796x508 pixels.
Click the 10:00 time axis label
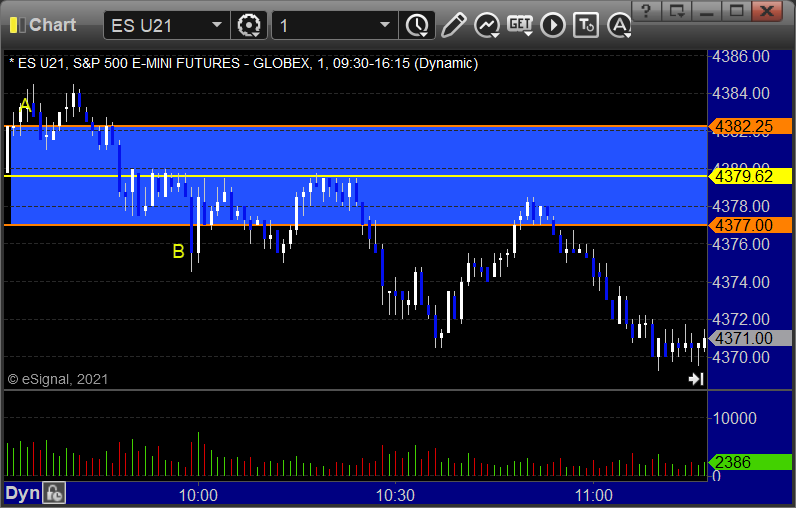pos(198,495)
